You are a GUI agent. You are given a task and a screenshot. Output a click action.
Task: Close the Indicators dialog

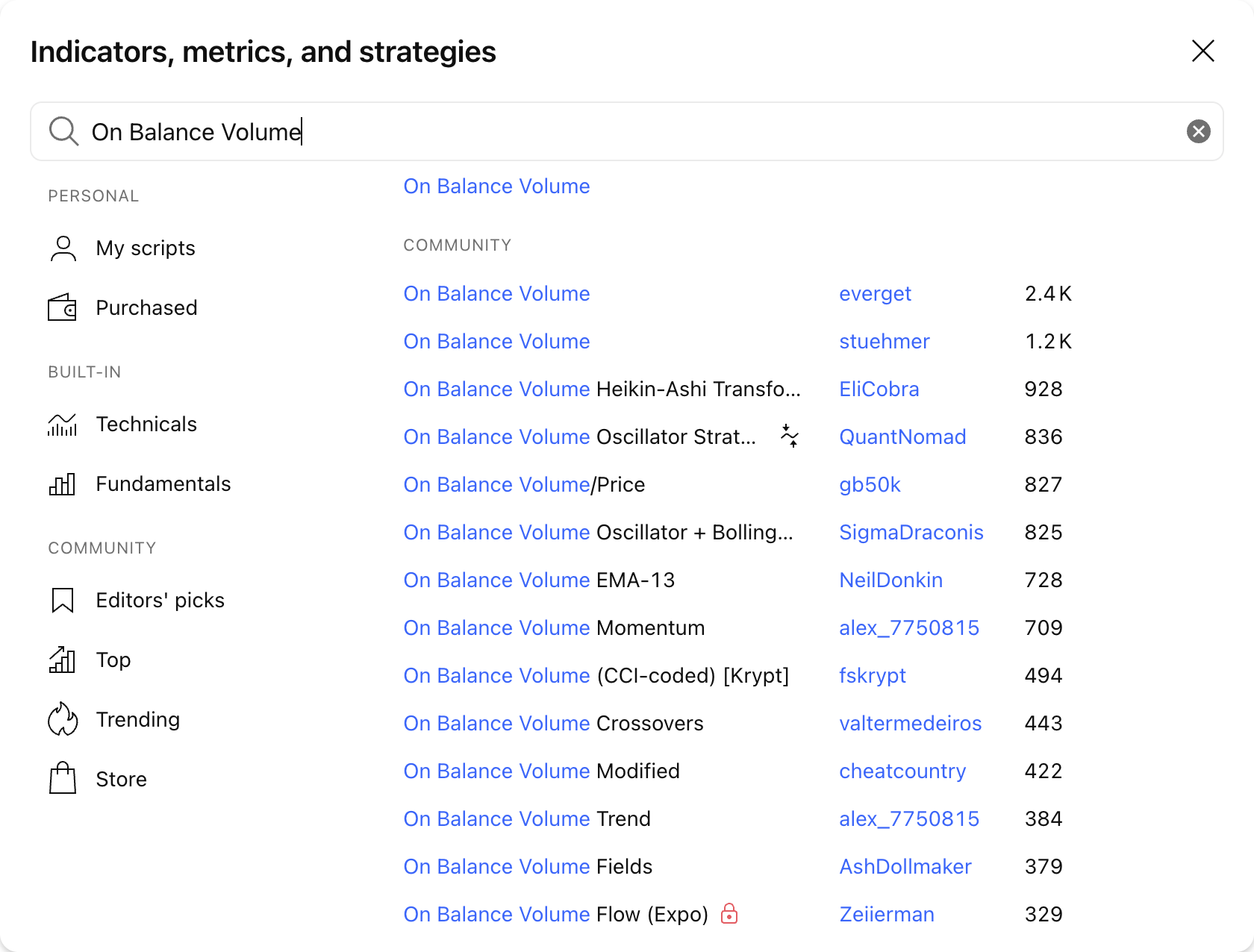(x=1202, y=51)
